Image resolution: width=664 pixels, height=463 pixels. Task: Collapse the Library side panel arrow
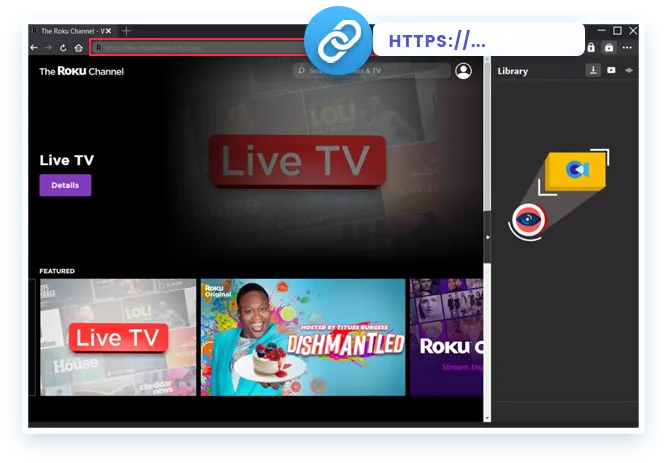[487, 237]
